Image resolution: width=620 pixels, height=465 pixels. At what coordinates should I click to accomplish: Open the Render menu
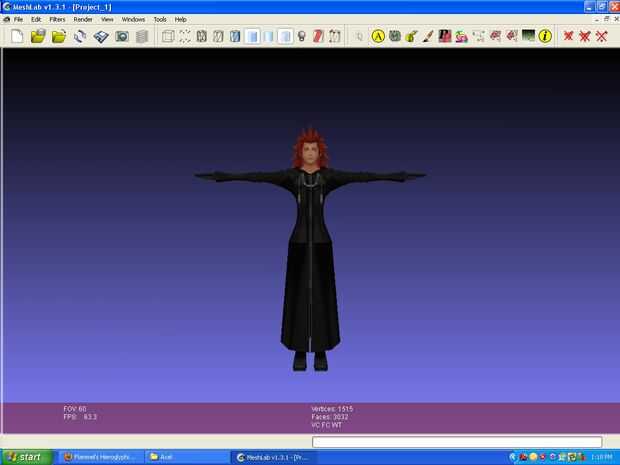[83, 19]
